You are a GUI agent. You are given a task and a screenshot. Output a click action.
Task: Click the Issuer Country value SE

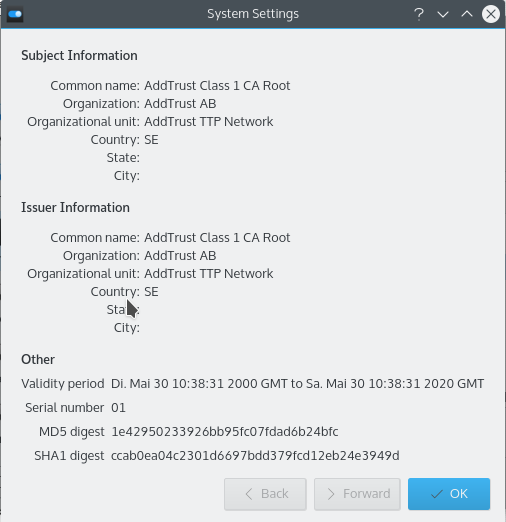(x=151, y=292)
